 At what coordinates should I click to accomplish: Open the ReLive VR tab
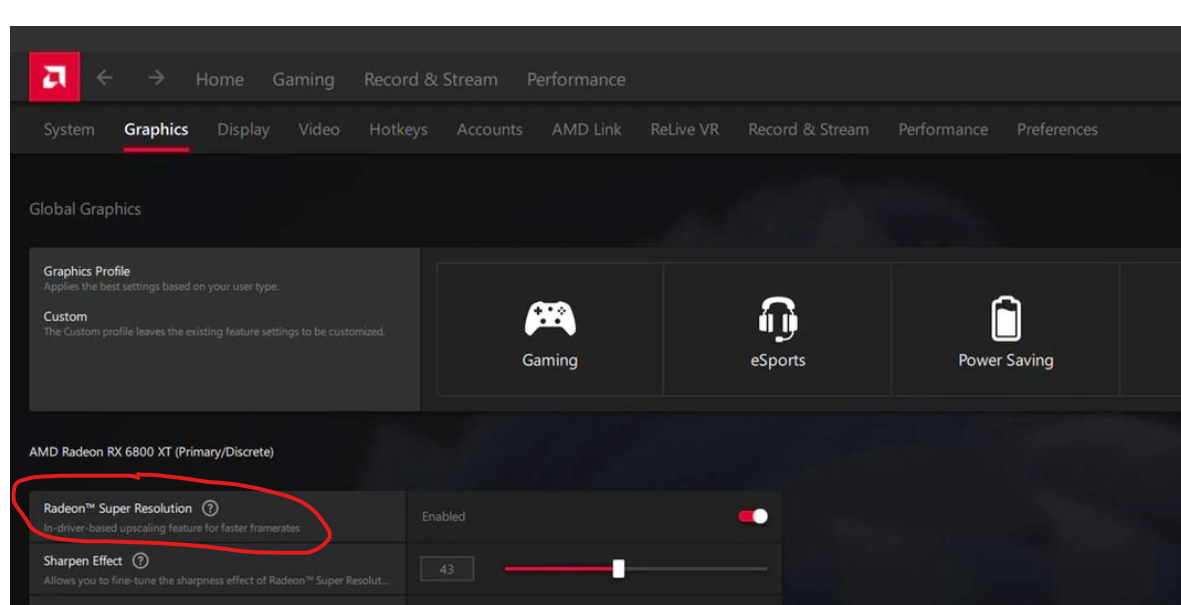685,130
